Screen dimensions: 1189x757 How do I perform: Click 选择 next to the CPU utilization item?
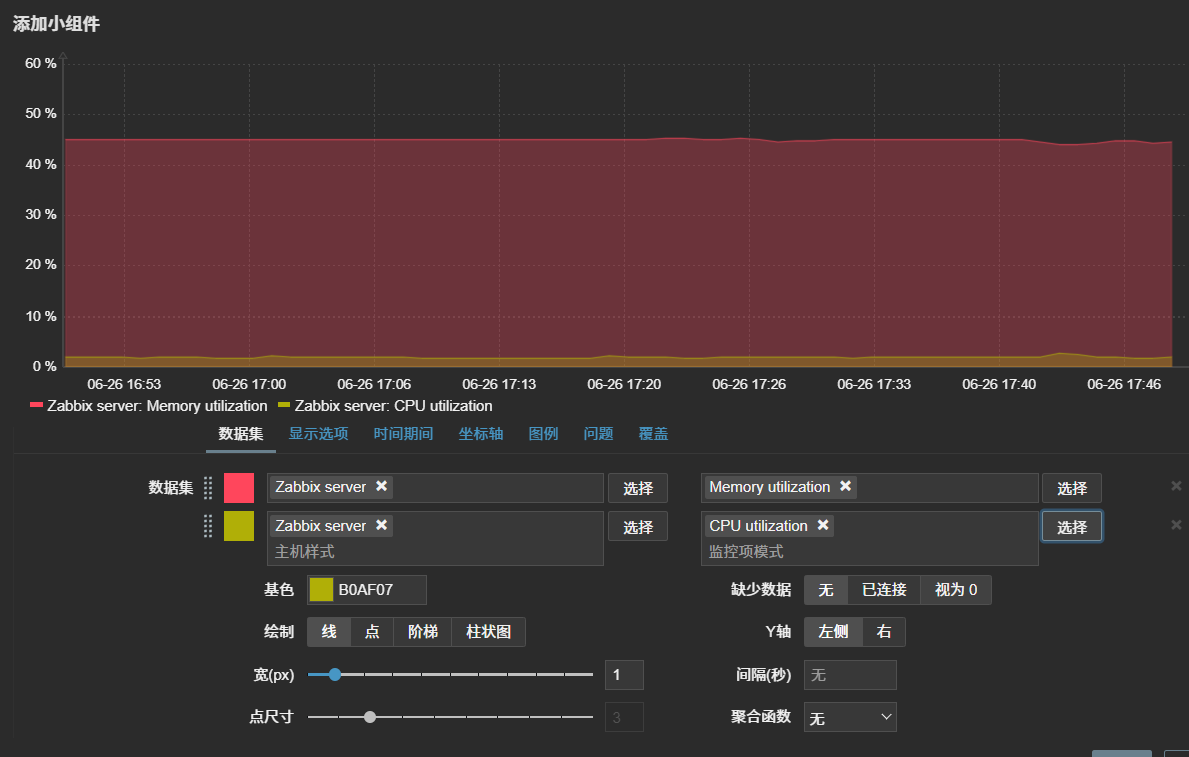coord(1072,525)
